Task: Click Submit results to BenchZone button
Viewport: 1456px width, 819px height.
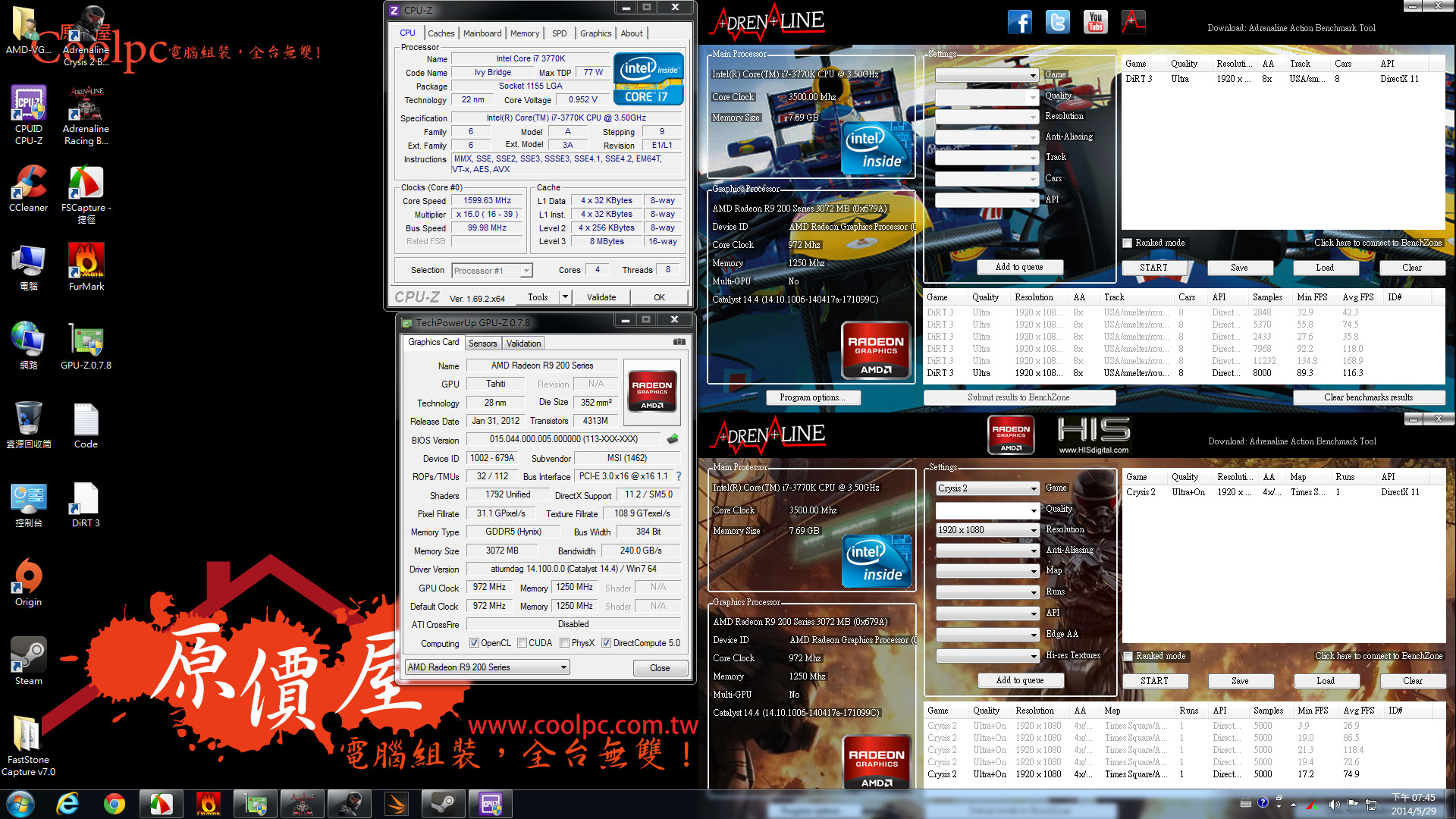Action: point(1018,397)
